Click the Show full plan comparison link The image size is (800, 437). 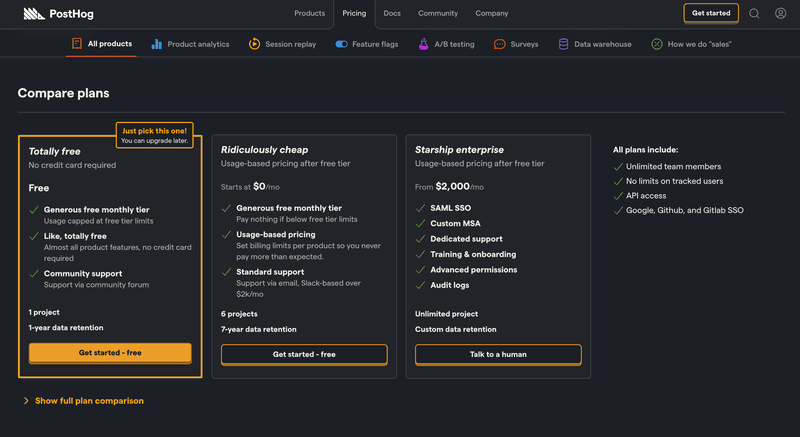coord(89,401)
